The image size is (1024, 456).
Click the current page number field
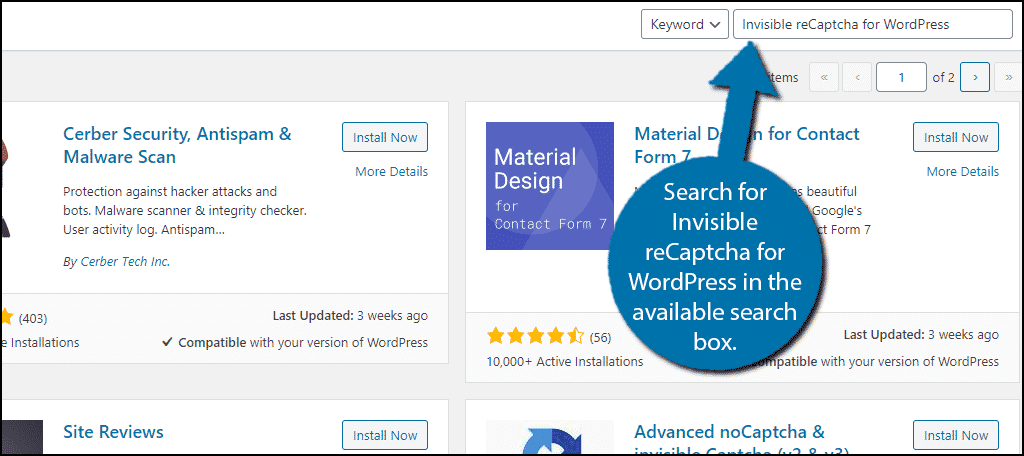(x=901, y=77)
